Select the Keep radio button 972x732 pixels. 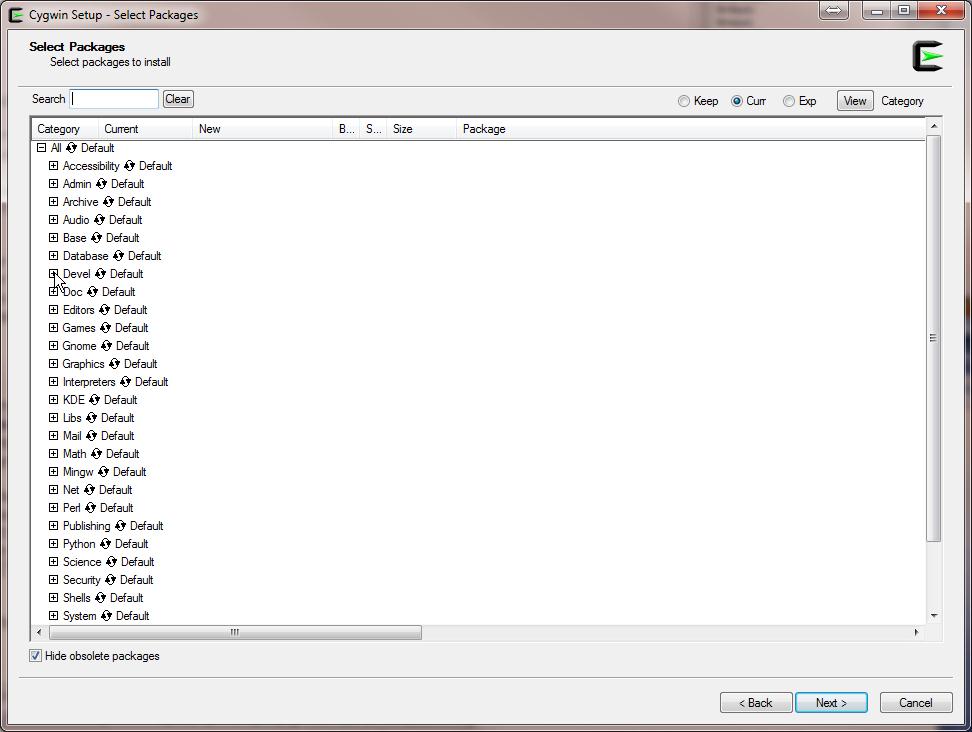pos(684,101)
